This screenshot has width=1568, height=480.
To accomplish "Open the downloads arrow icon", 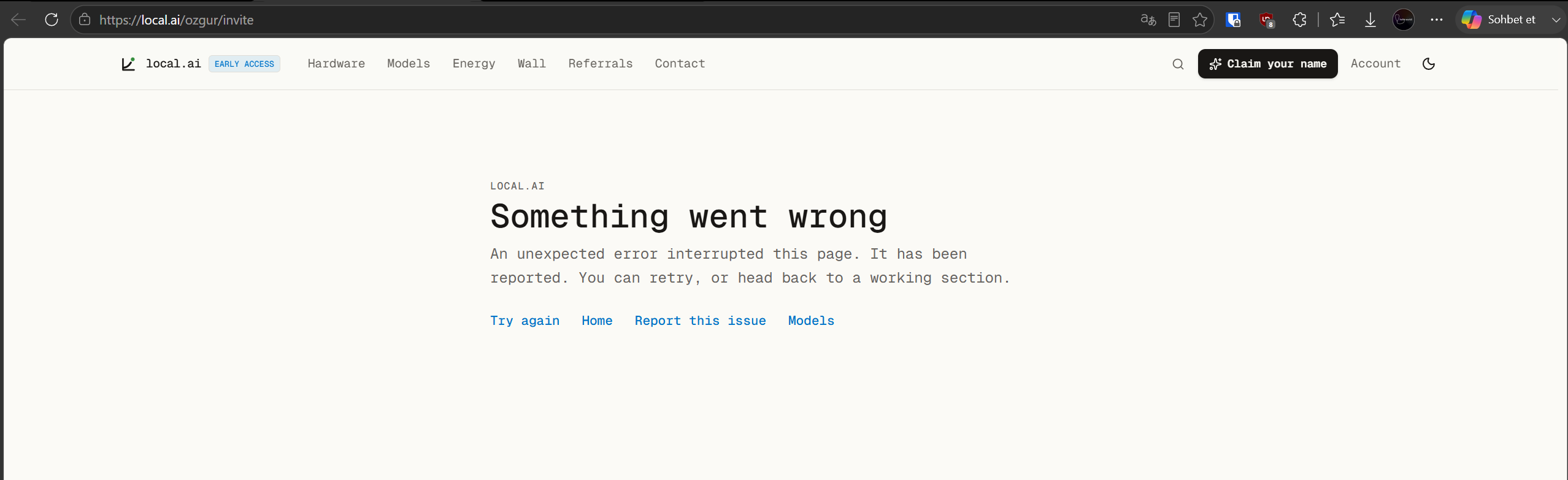I will click(1370, 20).
